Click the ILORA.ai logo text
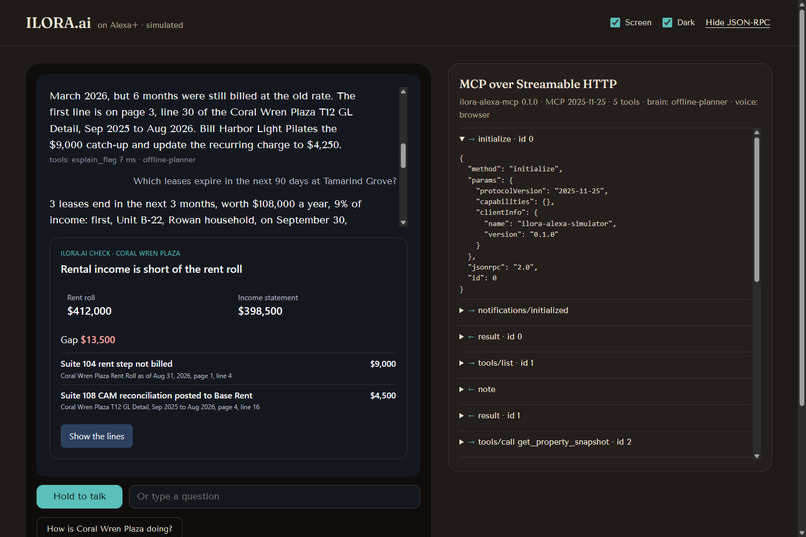806x537 pixels. (59, 23)
